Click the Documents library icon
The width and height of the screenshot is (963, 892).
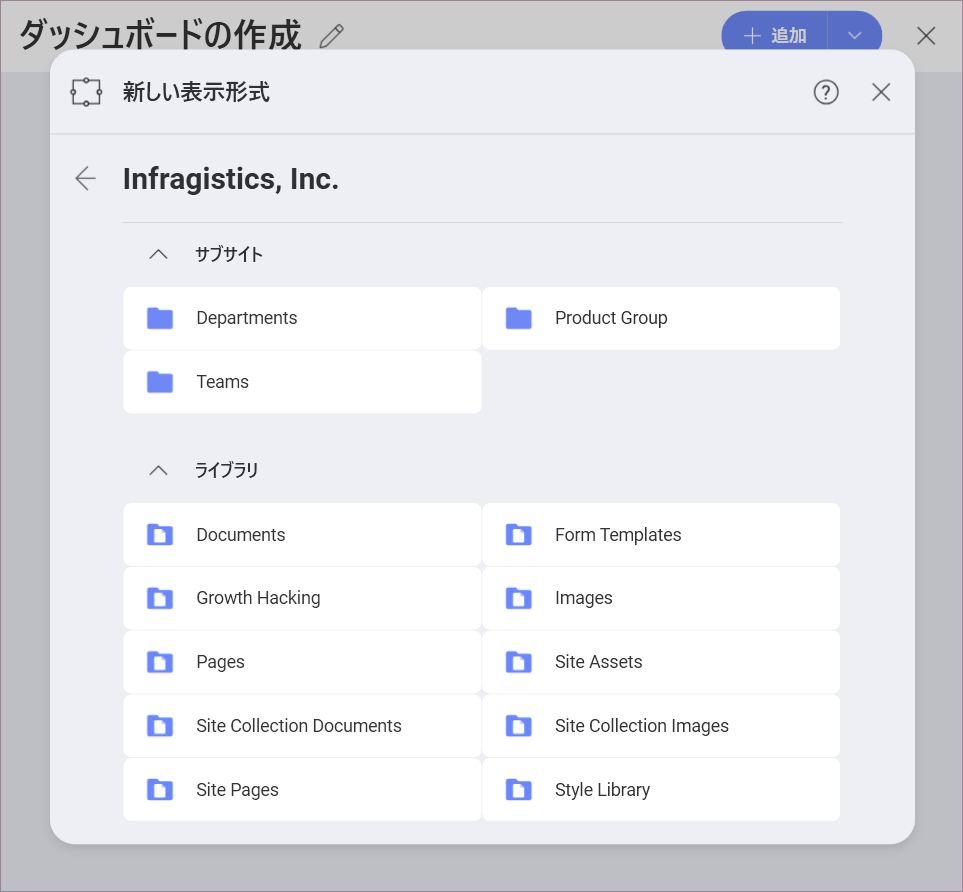coord(160,534)
